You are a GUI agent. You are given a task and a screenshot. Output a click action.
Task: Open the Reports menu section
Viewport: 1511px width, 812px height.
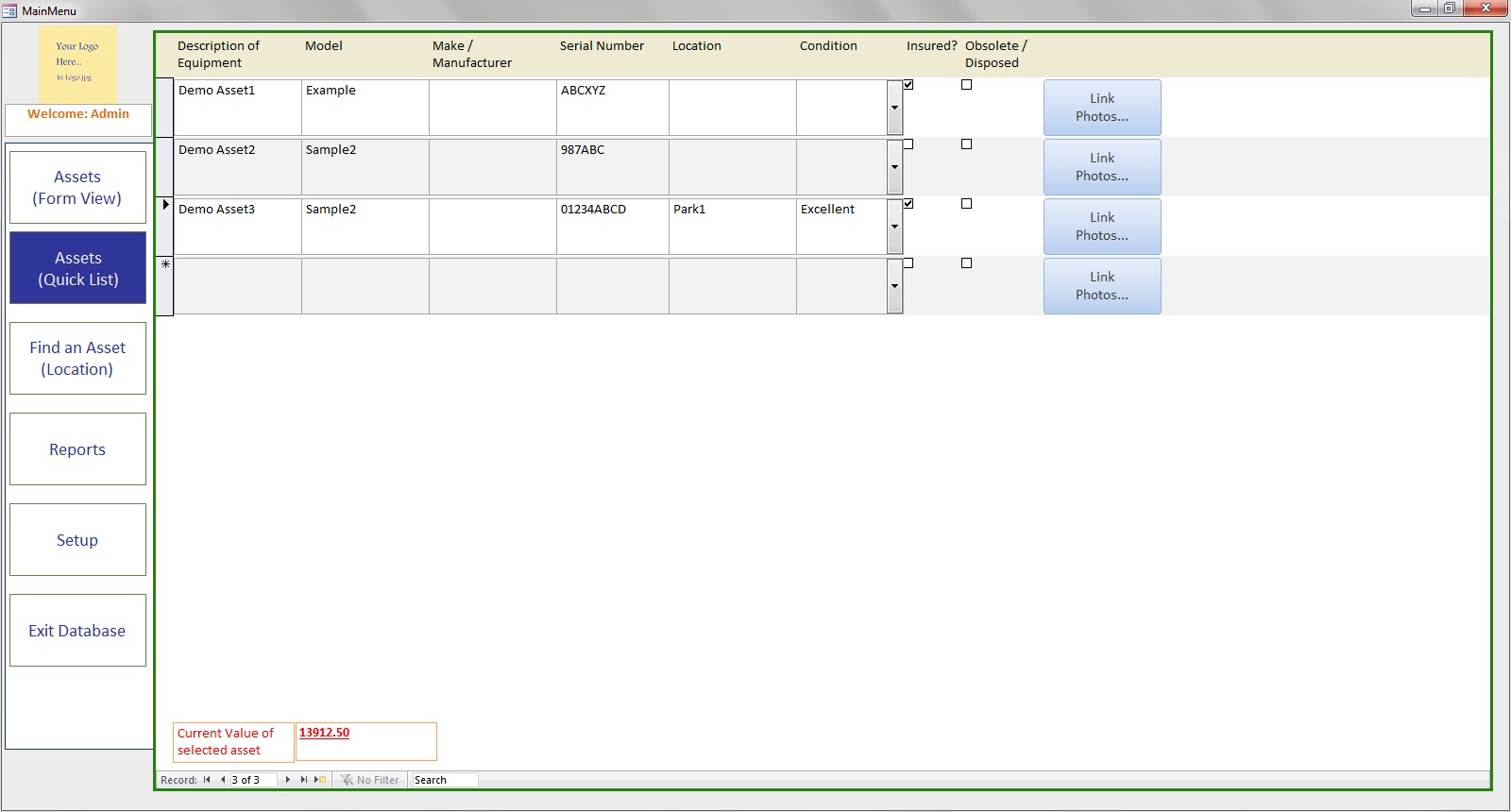click(x=77, y=449)
